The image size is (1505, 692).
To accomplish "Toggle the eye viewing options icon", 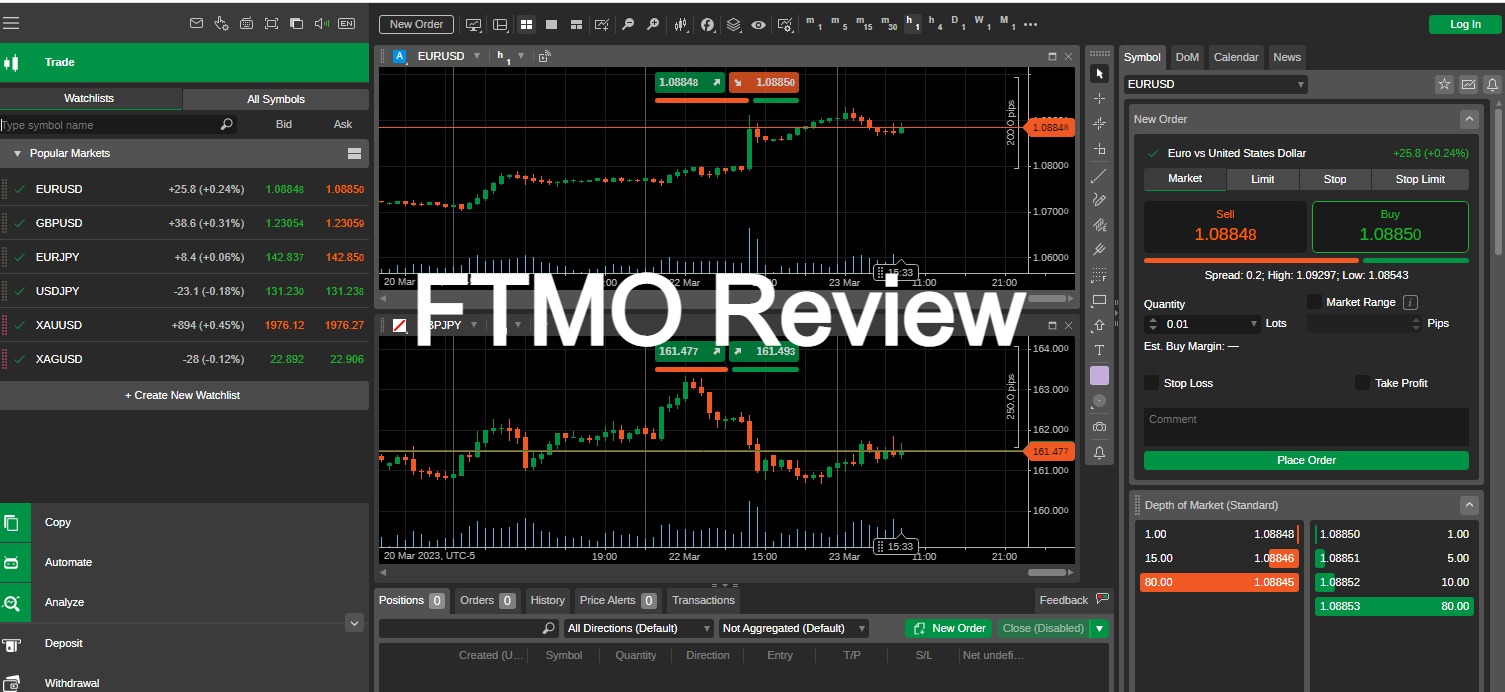I will 759,24.
